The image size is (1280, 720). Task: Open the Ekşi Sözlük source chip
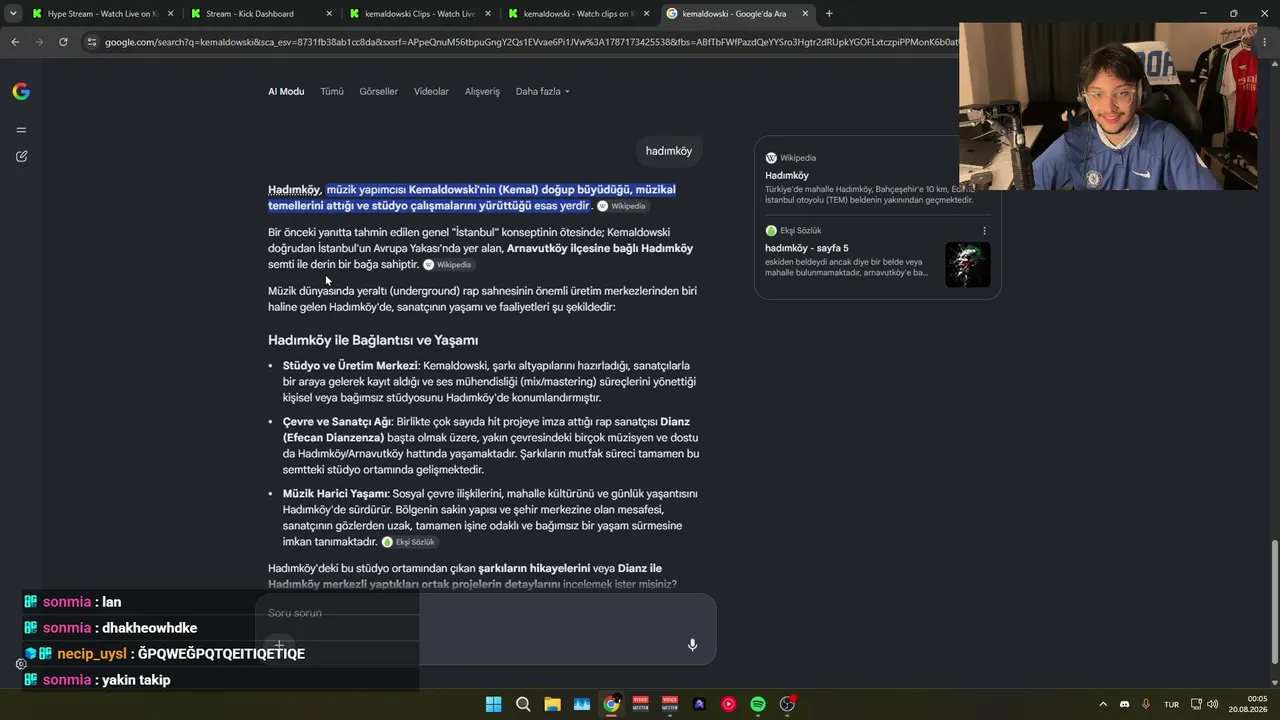[x=408, y=542]
